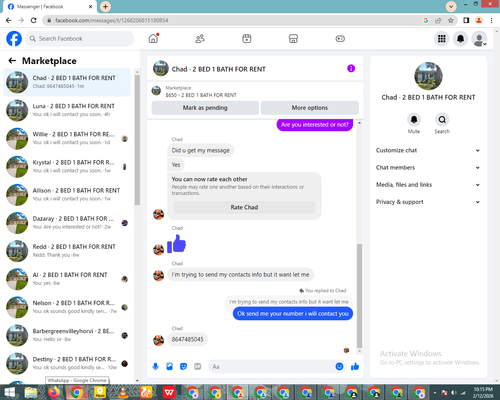
Task: Choose a GIF icon
Action: coord(198,367)
